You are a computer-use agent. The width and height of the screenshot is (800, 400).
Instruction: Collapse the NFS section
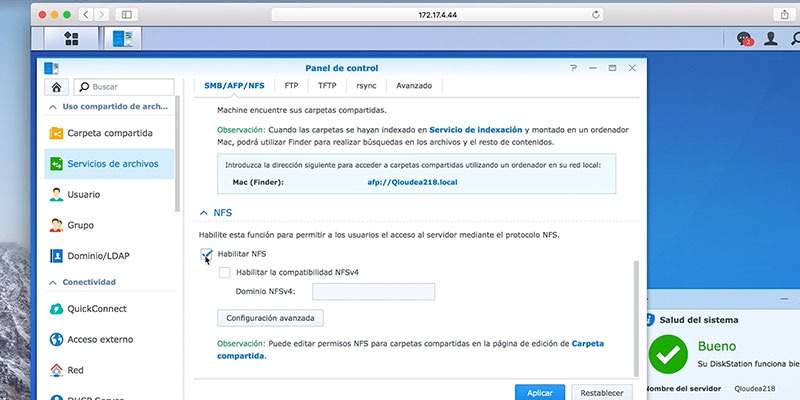coord(204,213)
